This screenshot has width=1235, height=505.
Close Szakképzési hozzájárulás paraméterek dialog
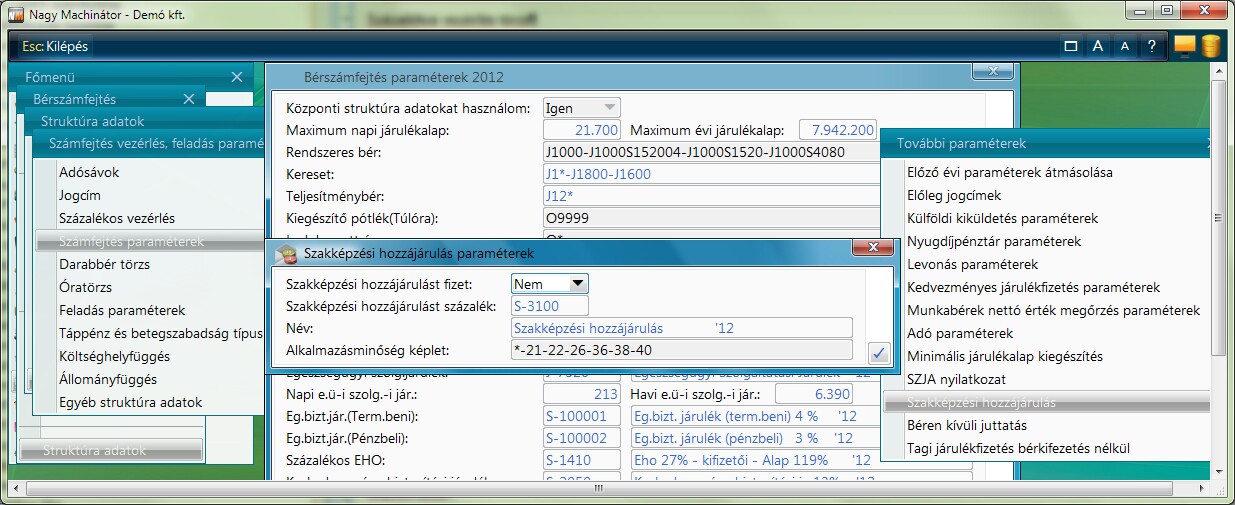(x=873, y=248)
